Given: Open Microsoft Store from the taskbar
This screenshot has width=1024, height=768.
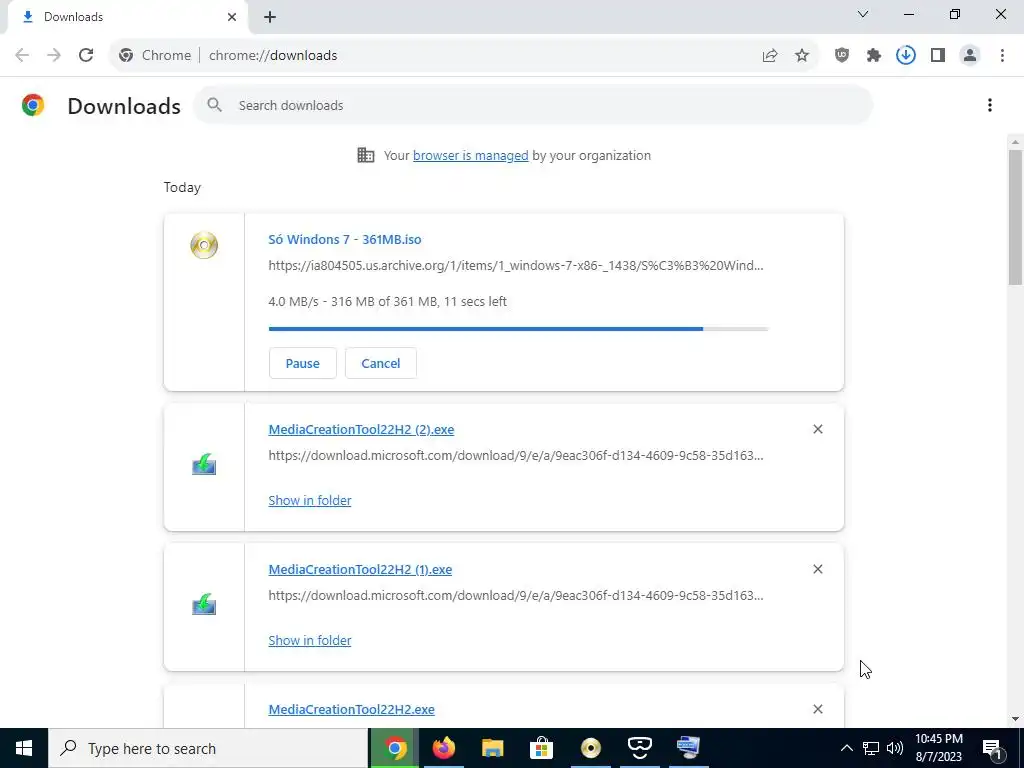Looking at the screenshot, I should click(x=541, y=748).
